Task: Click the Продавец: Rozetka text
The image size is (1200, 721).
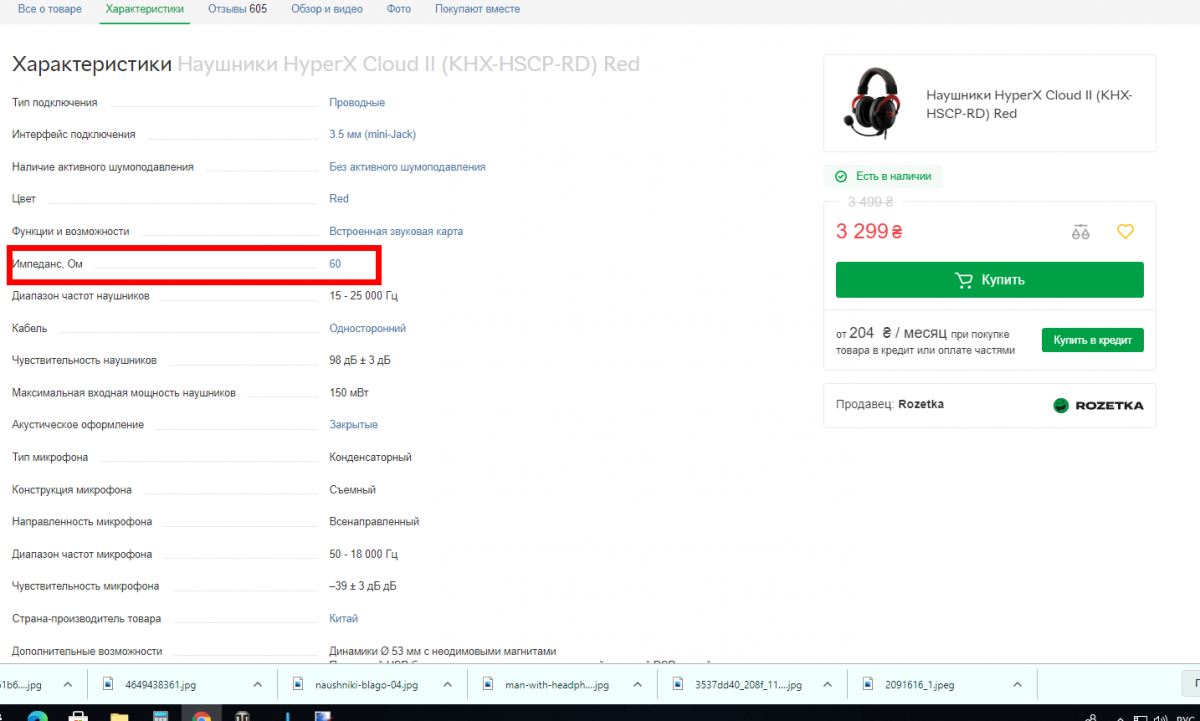Action: [x=889, y=404]
